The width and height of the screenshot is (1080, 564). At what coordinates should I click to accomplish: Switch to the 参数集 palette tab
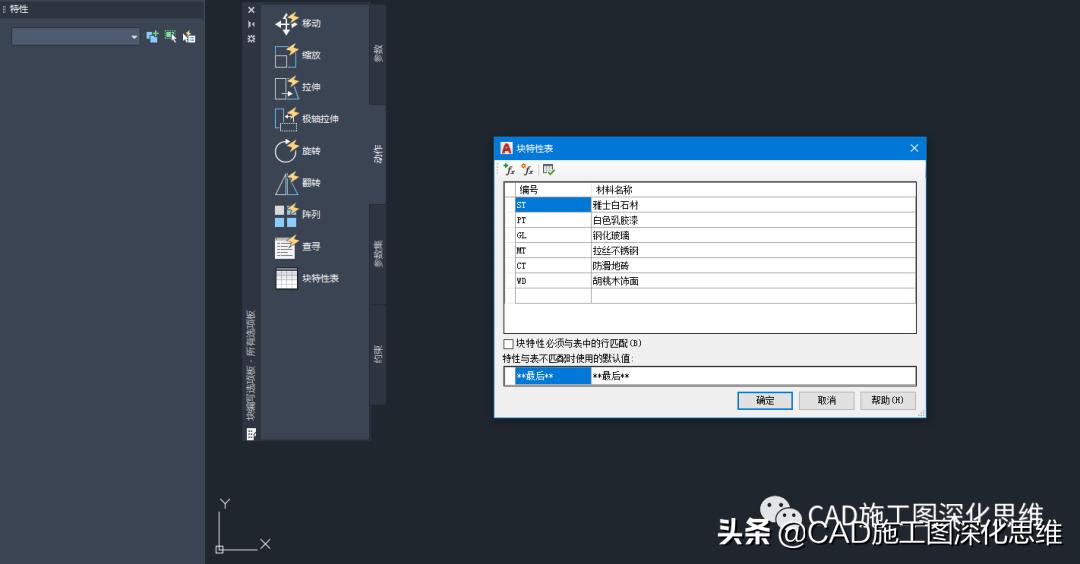coord(377,254)
